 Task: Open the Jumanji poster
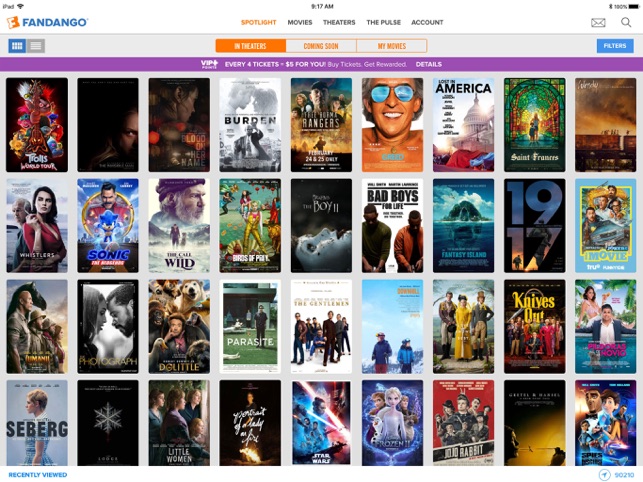pos(37,327)
